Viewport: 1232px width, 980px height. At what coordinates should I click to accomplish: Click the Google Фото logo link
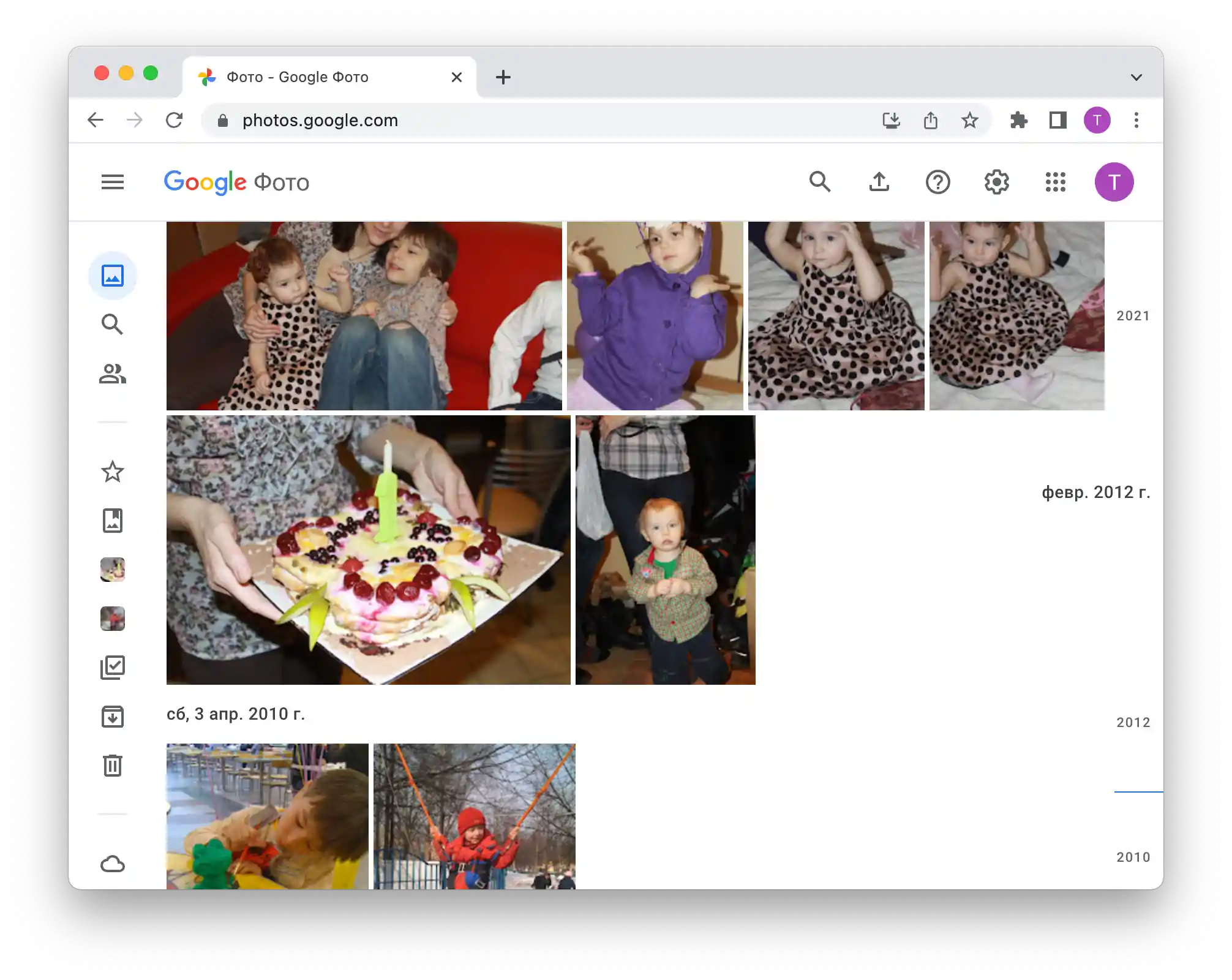[236, 182]
